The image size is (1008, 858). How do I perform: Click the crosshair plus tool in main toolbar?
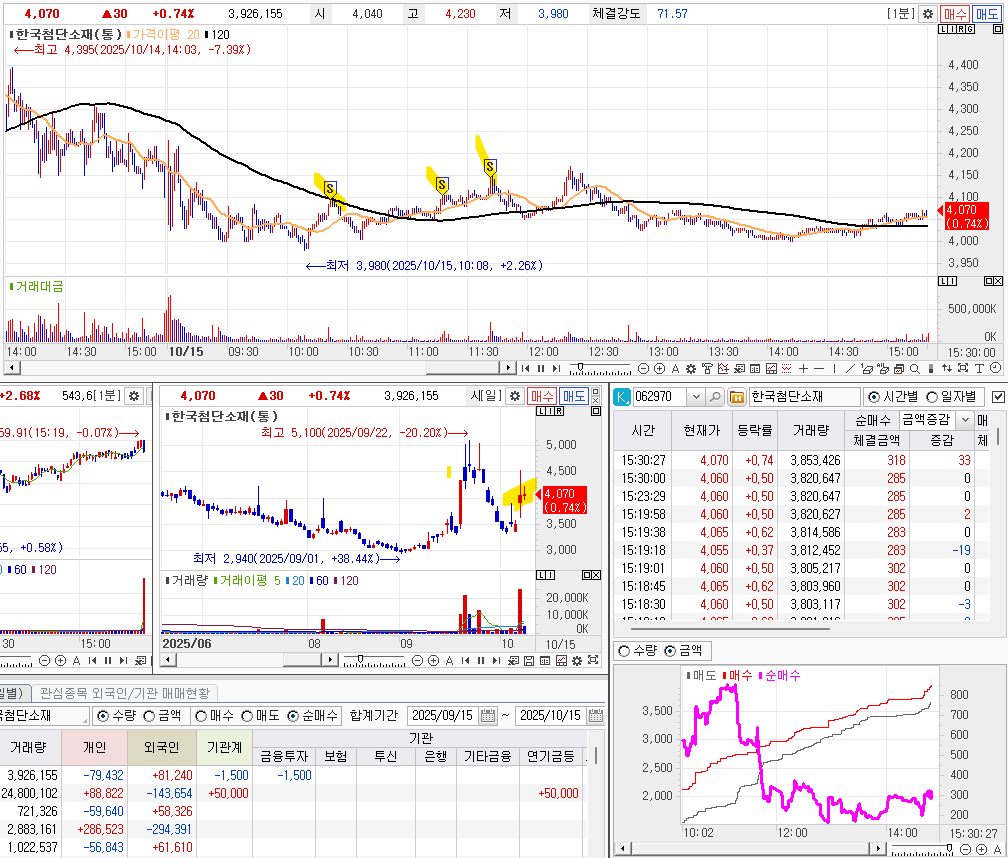point(803,368)
